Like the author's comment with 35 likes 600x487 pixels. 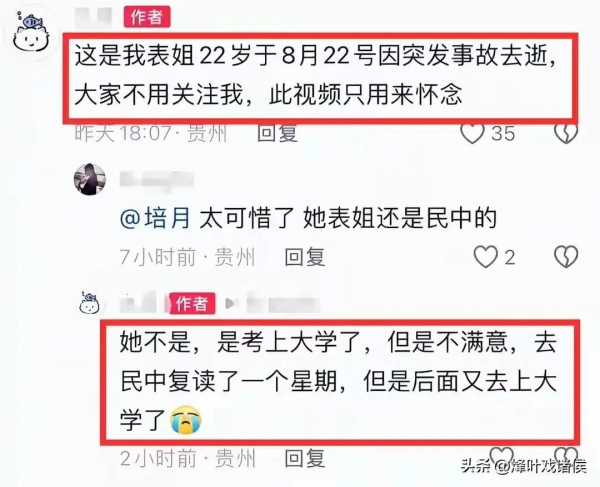pos(472,133)
